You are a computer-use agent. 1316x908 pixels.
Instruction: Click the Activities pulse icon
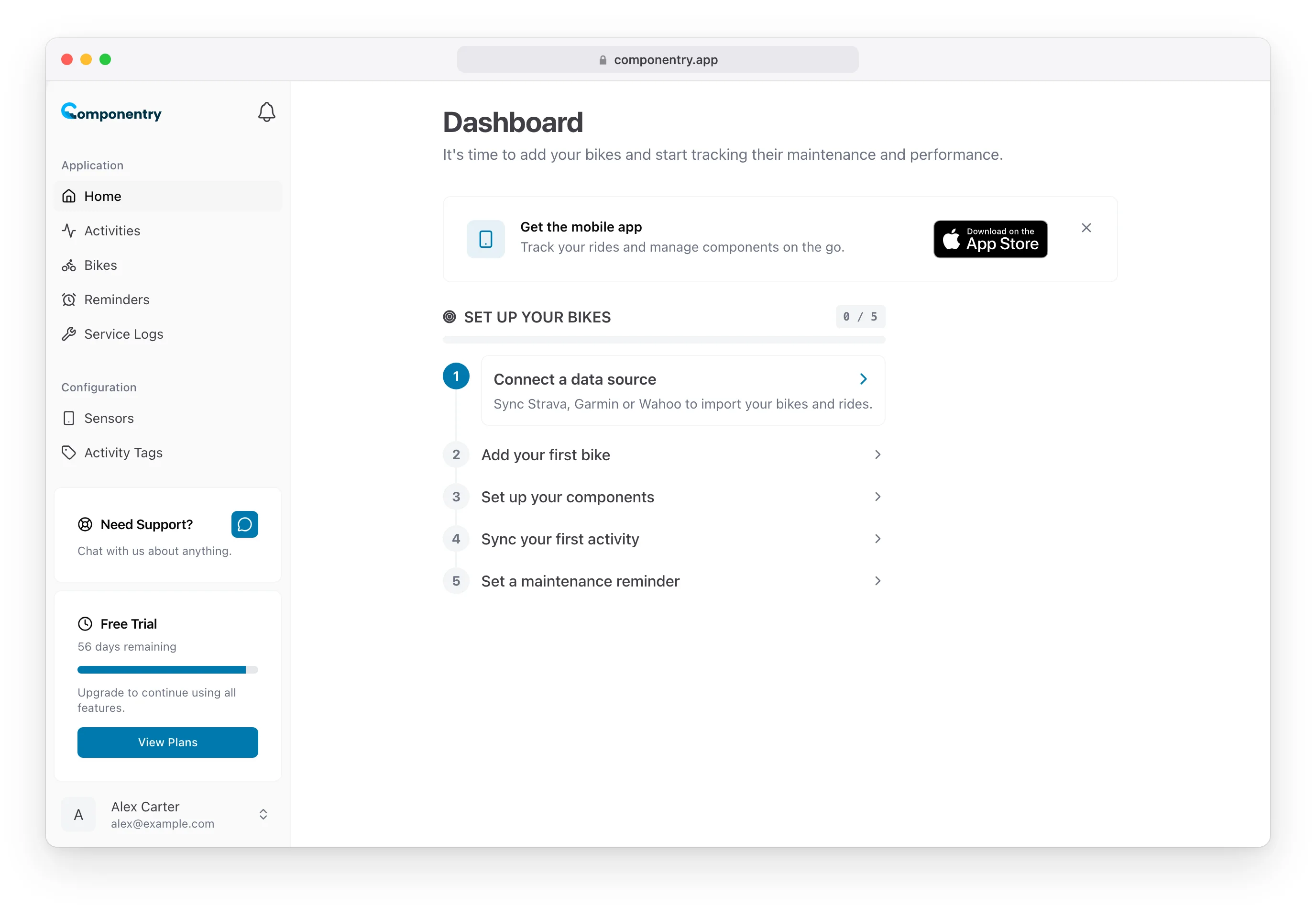point(69,231)
